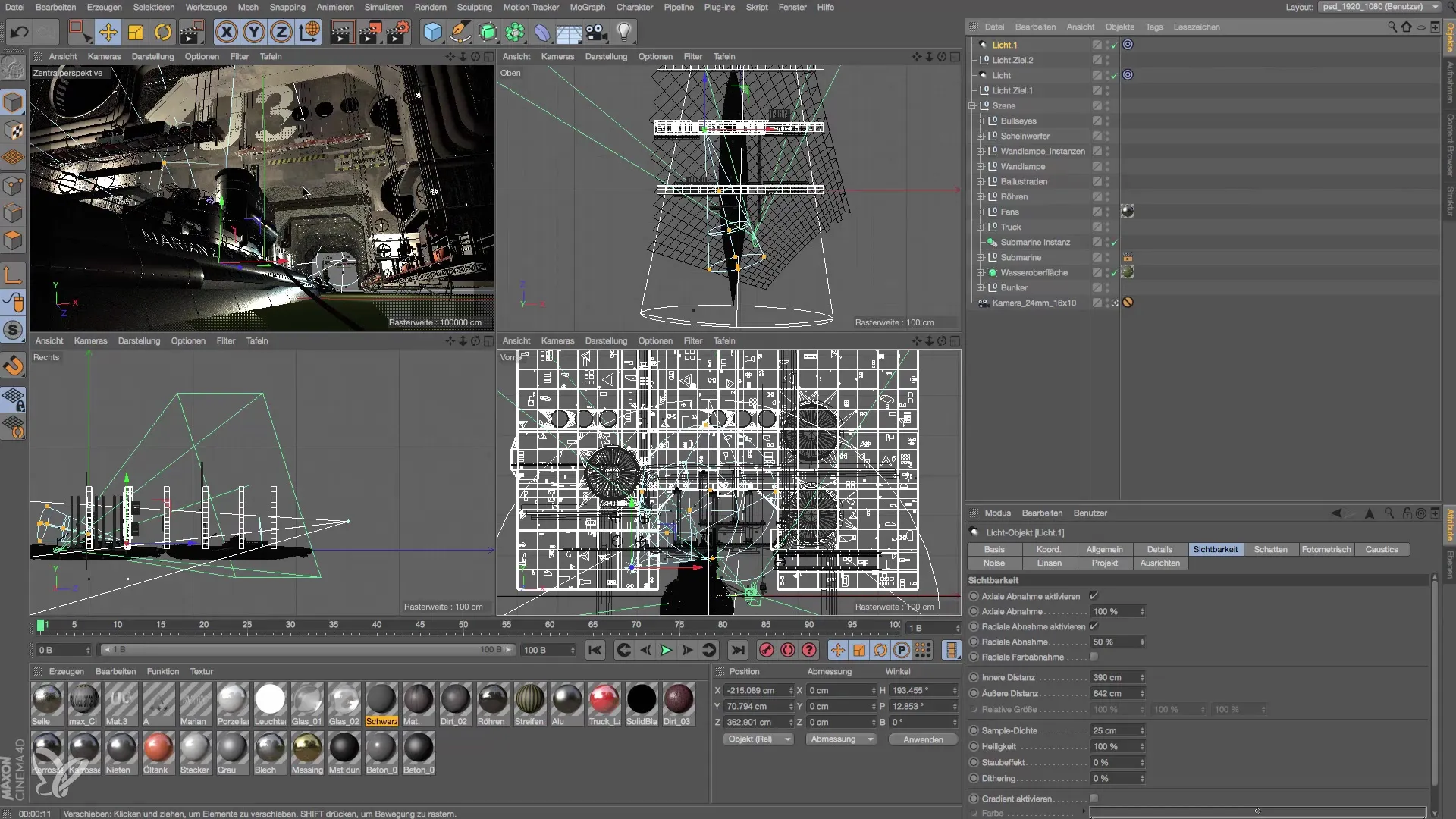Click the Record keyframe button
Image resolution: width=1456 pixels, height=819 pixels.
click(767, 650)
